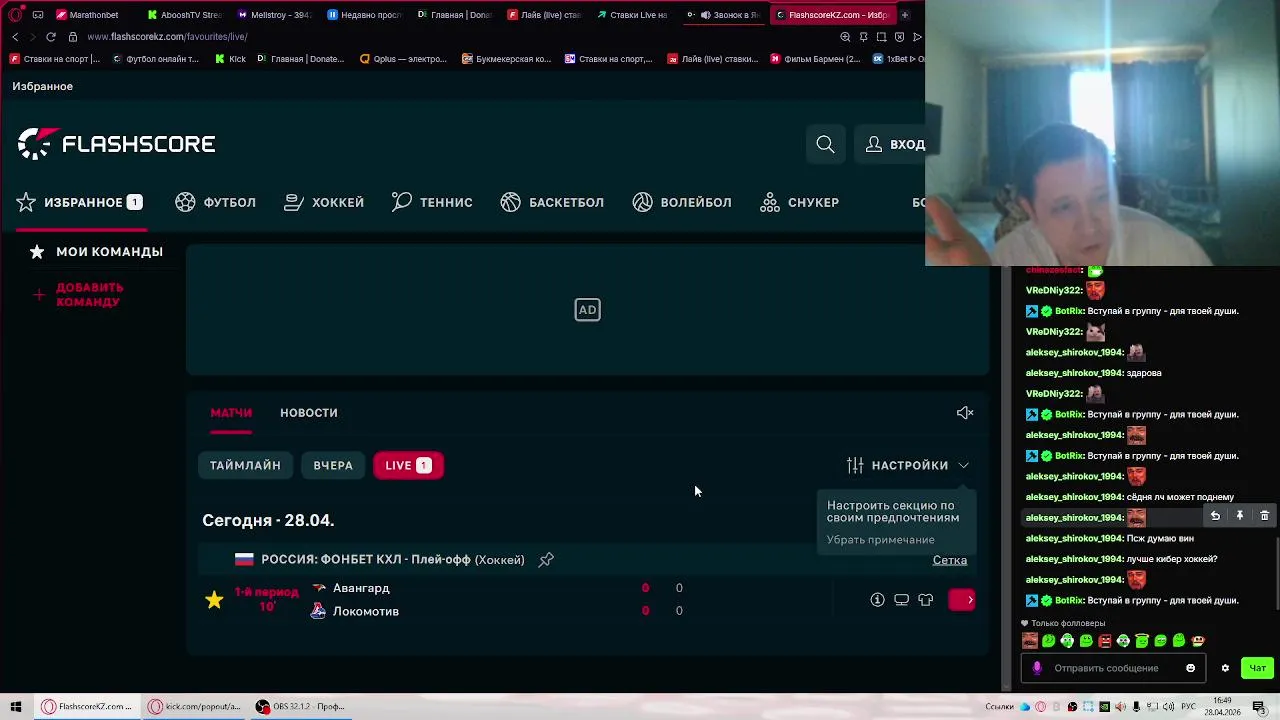Open the Локомотив team name

(366, 611)
